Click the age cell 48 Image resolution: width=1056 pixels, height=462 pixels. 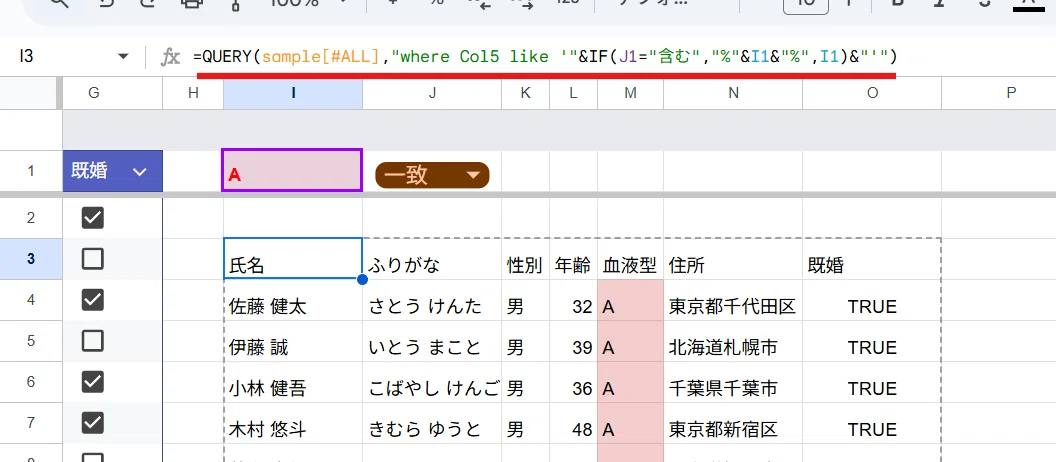point(573,423)
